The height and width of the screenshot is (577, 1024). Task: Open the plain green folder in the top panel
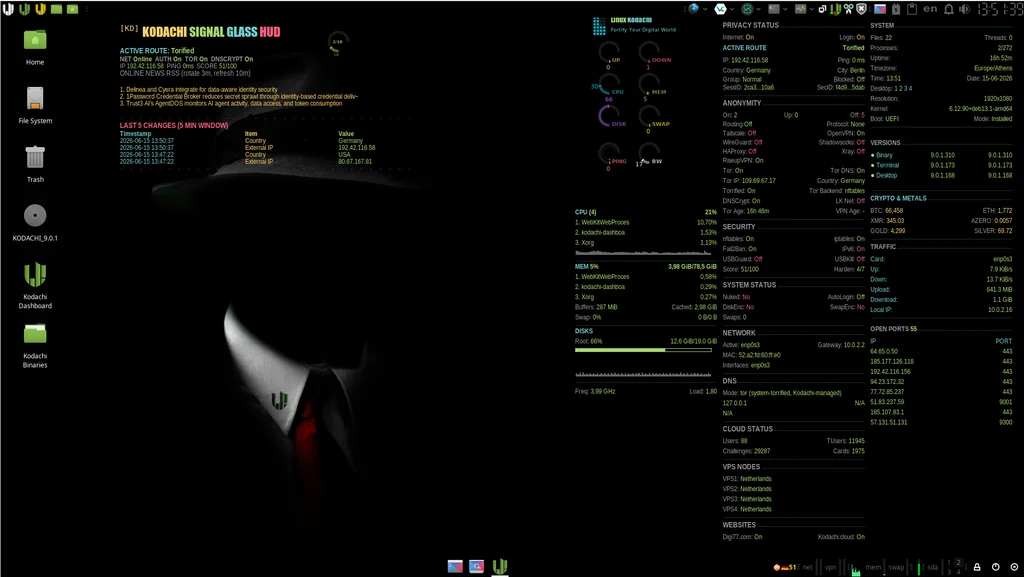[x=57, y=9]
